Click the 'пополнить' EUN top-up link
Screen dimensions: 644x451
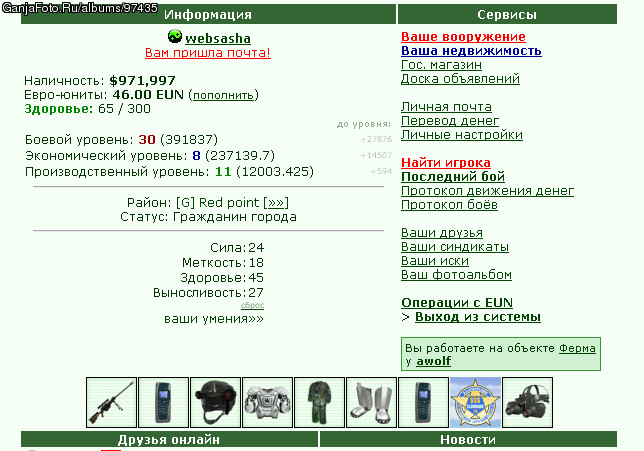click(223, 95)
